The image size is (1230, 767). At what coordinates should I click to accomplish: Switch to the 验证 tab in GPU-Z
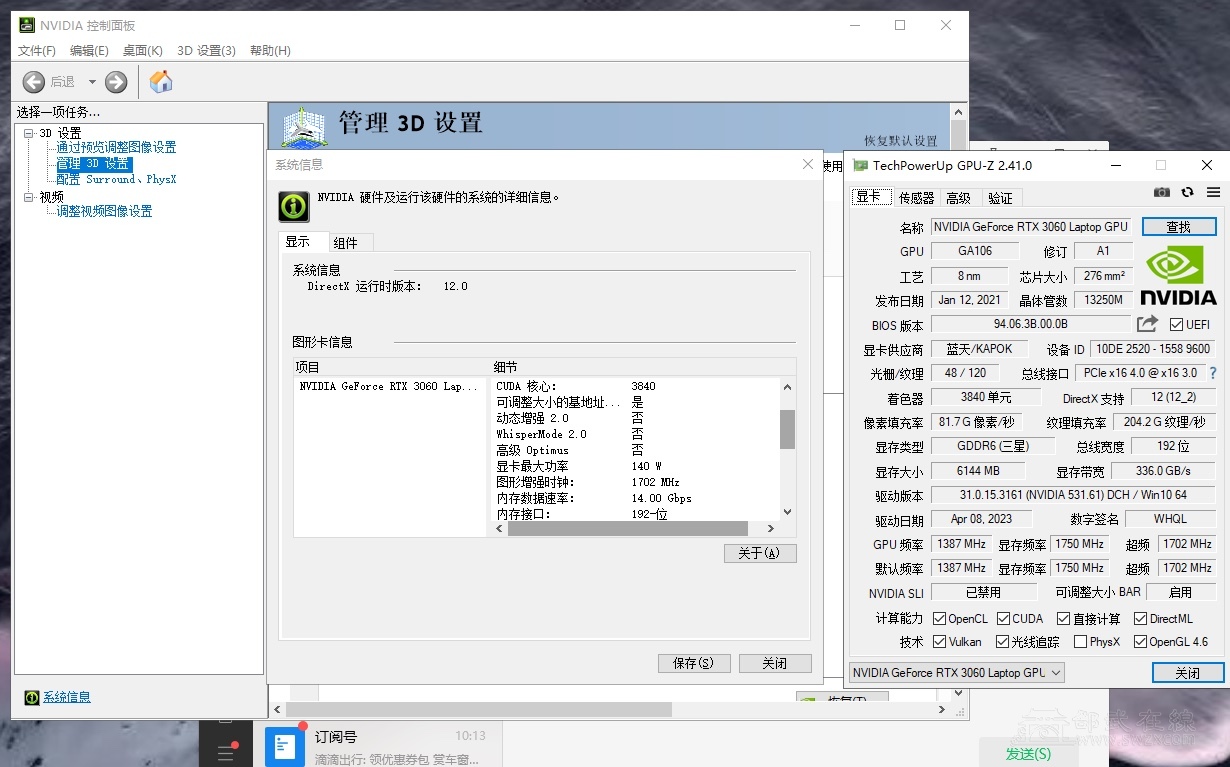click(999, 198)
